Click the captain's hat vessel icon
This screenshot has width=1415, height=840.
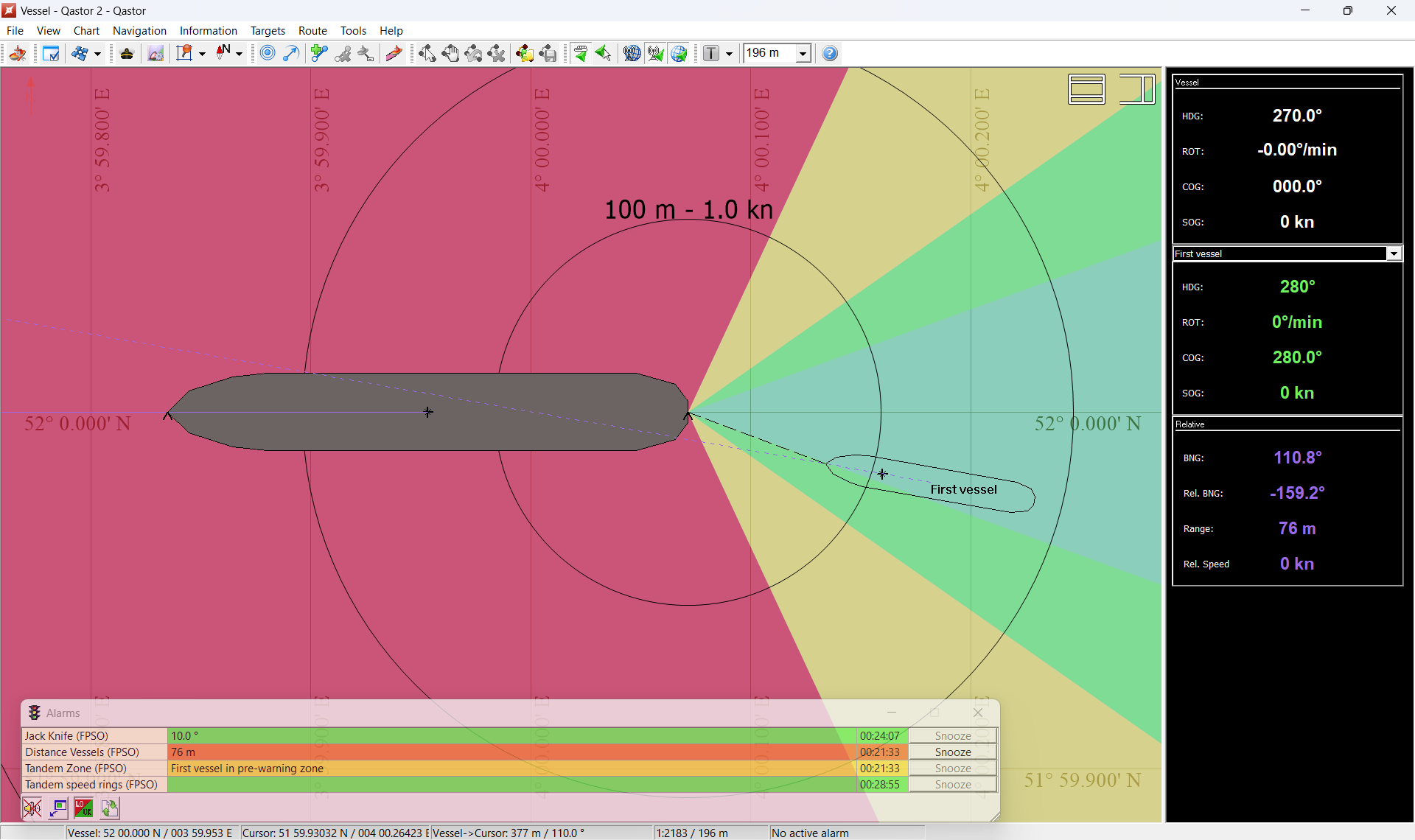[127, 54]
